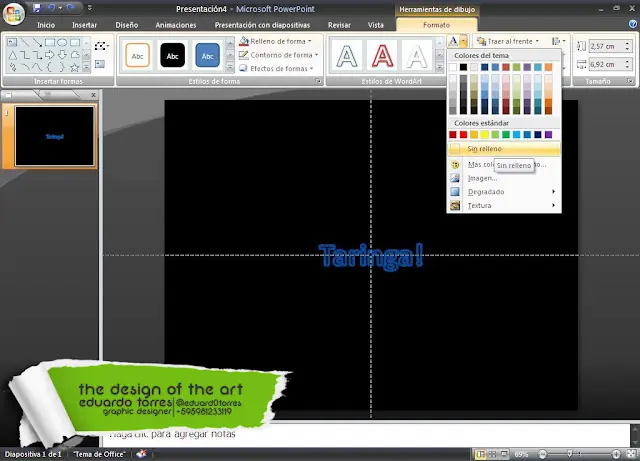This screenshot has width=640, height=461.
Task: Switch to the Insertar ribbon tab
Action: coord(84,24)
